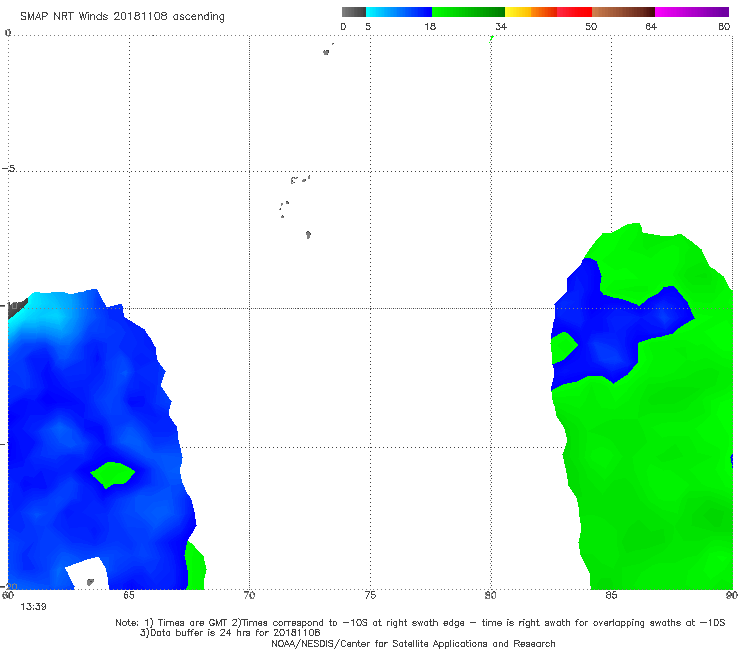This screenshot has width=740, height=650.
Task: Click the colorbar label '18'
Action: pyautogui.click(x=430, y=26)
